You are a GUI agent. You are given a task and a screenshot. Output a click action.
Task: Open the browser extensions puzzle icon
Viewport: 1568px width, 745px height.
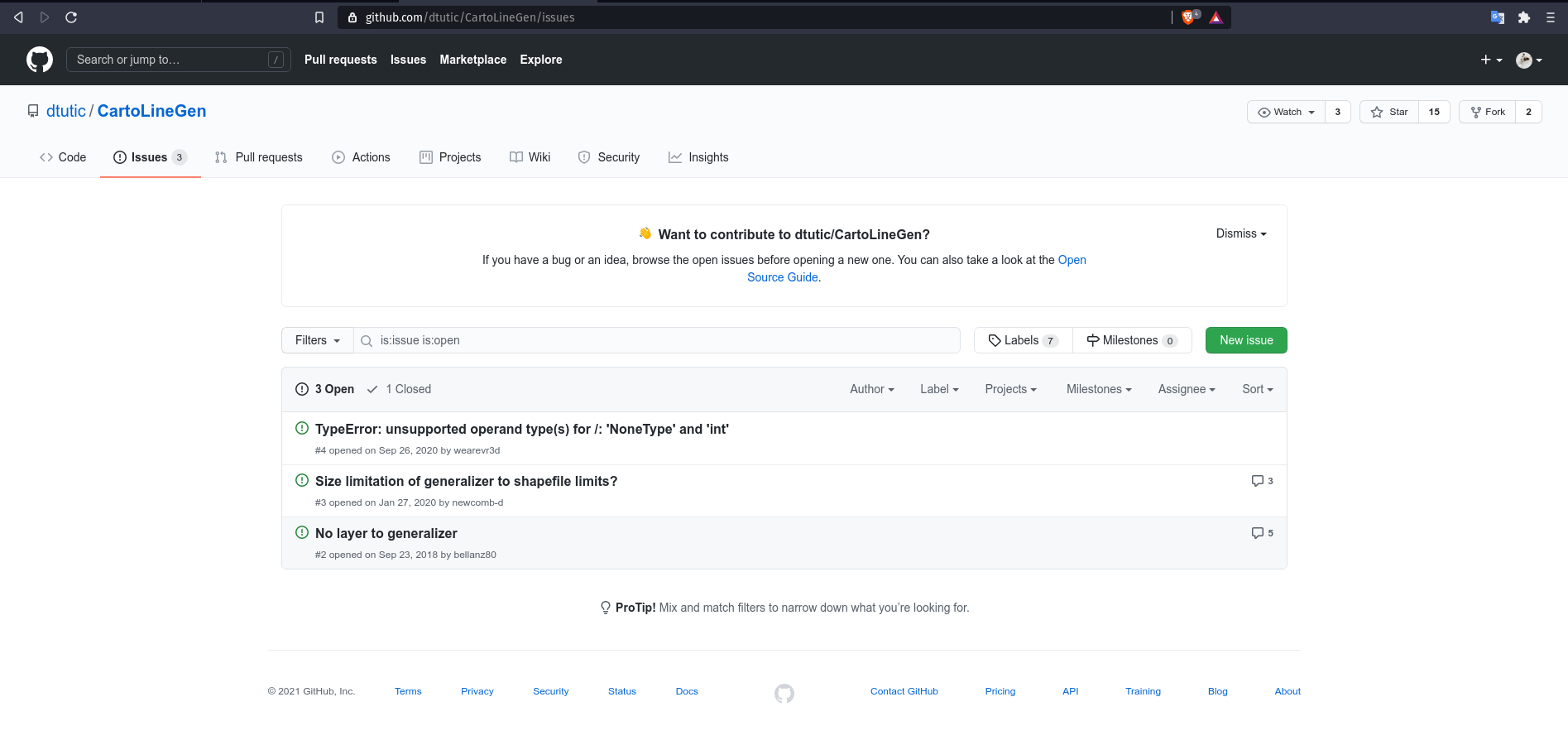coord(1524,17)
